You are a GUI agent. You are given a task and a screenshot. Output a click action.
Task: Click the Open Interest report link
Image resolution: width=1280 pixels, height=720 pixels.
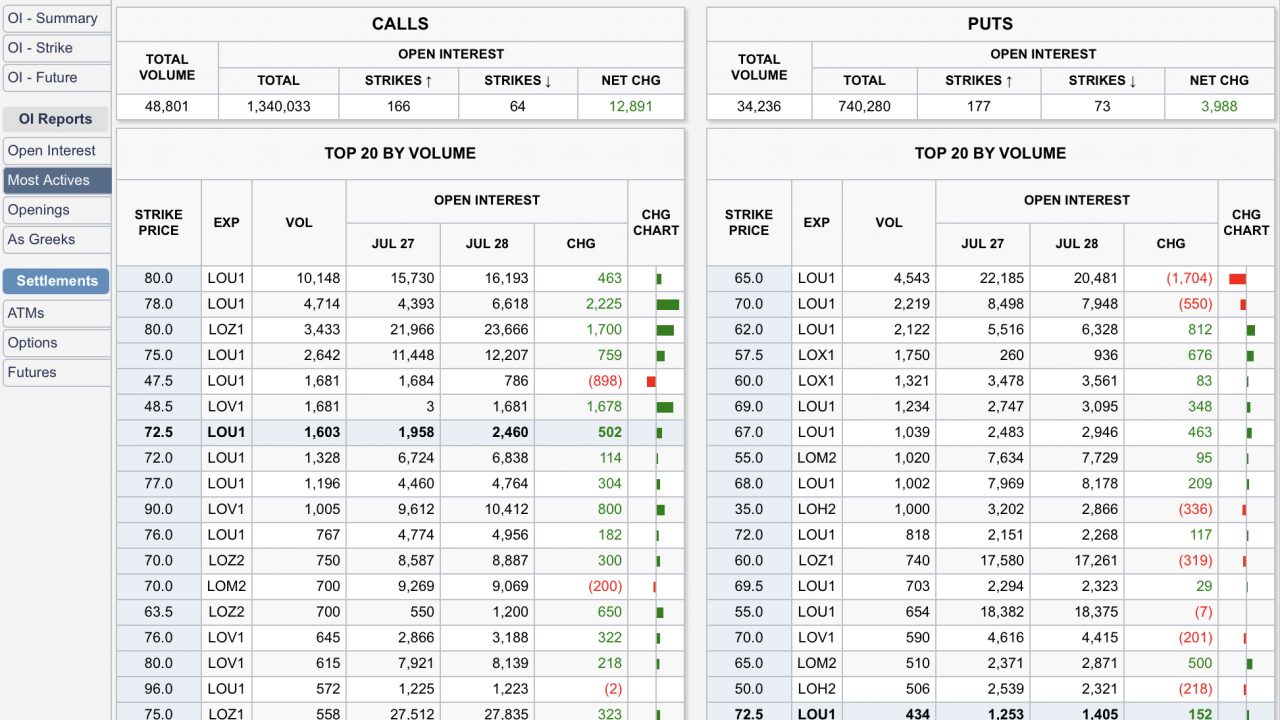(52, 151)
